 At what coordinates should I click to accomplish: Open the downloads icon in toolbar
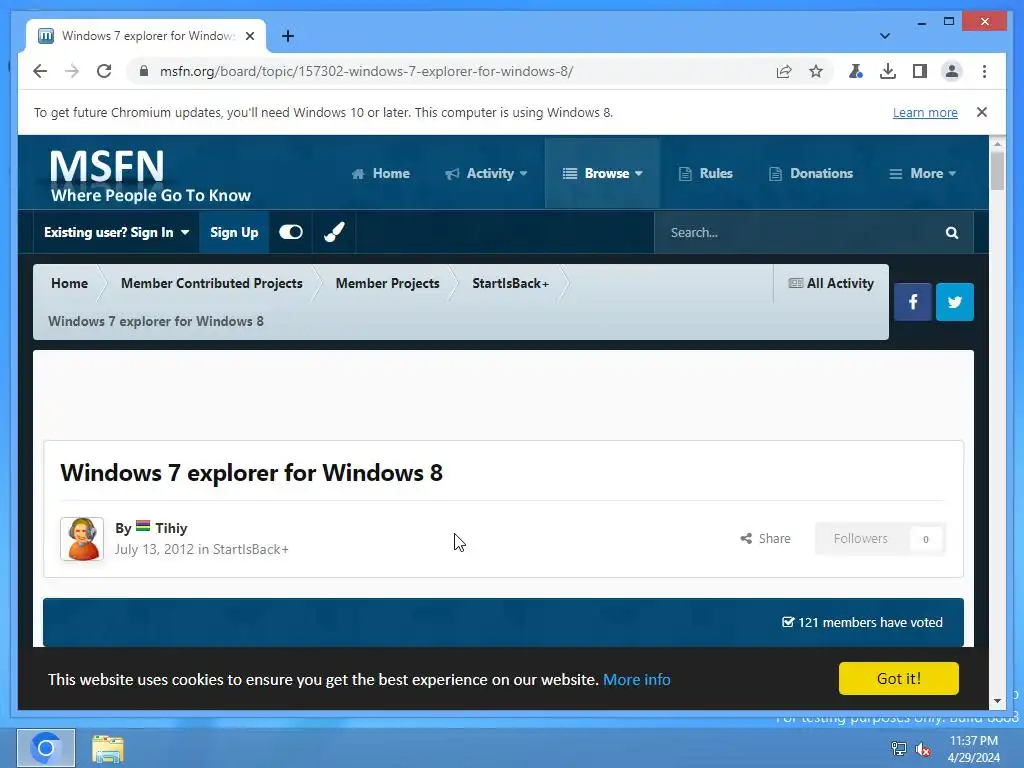888,71
